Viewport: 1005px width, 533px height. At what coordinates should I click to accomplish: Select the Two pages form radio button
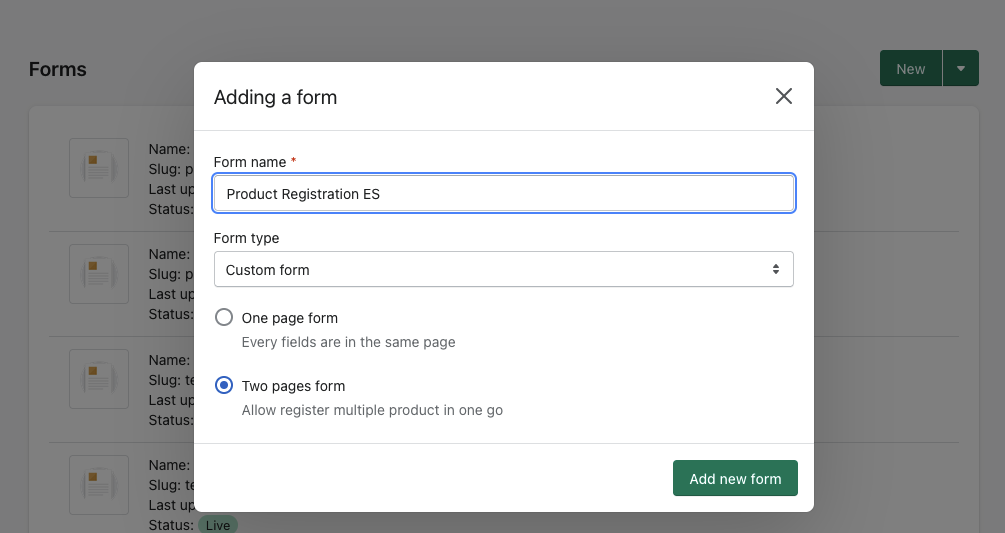(225, 386)
